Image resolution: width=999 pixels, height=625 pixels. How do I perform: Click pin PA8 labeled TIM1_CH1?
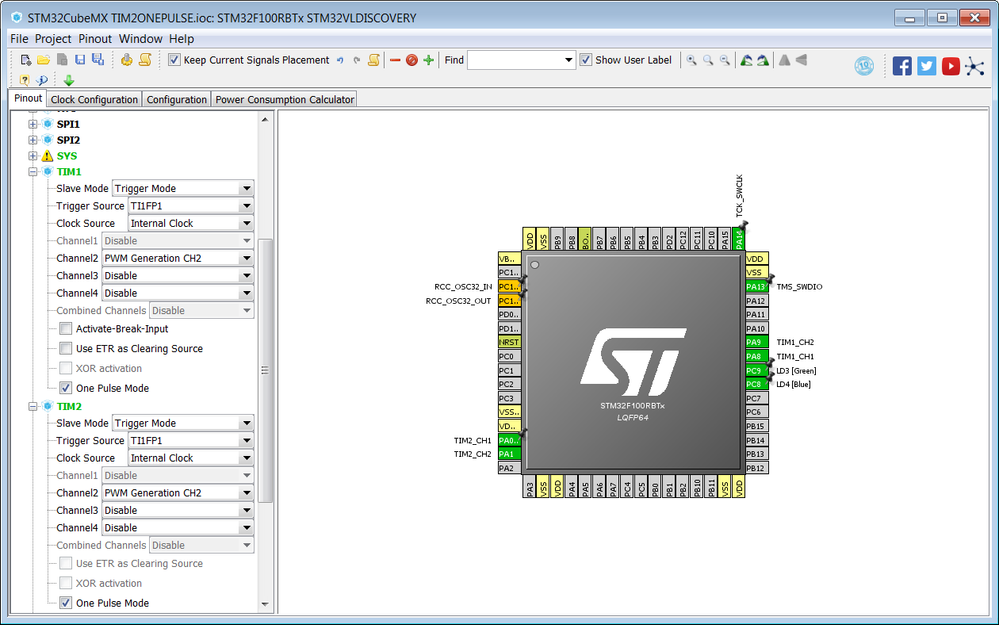click(x=756, y=356)
